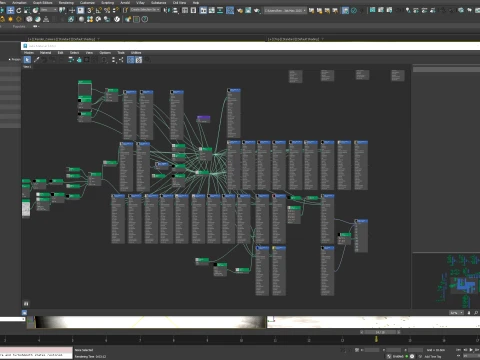Open the Align tool flyout
Screen dimensions: 480x360
pyautogui.click(x=175, y=10)
